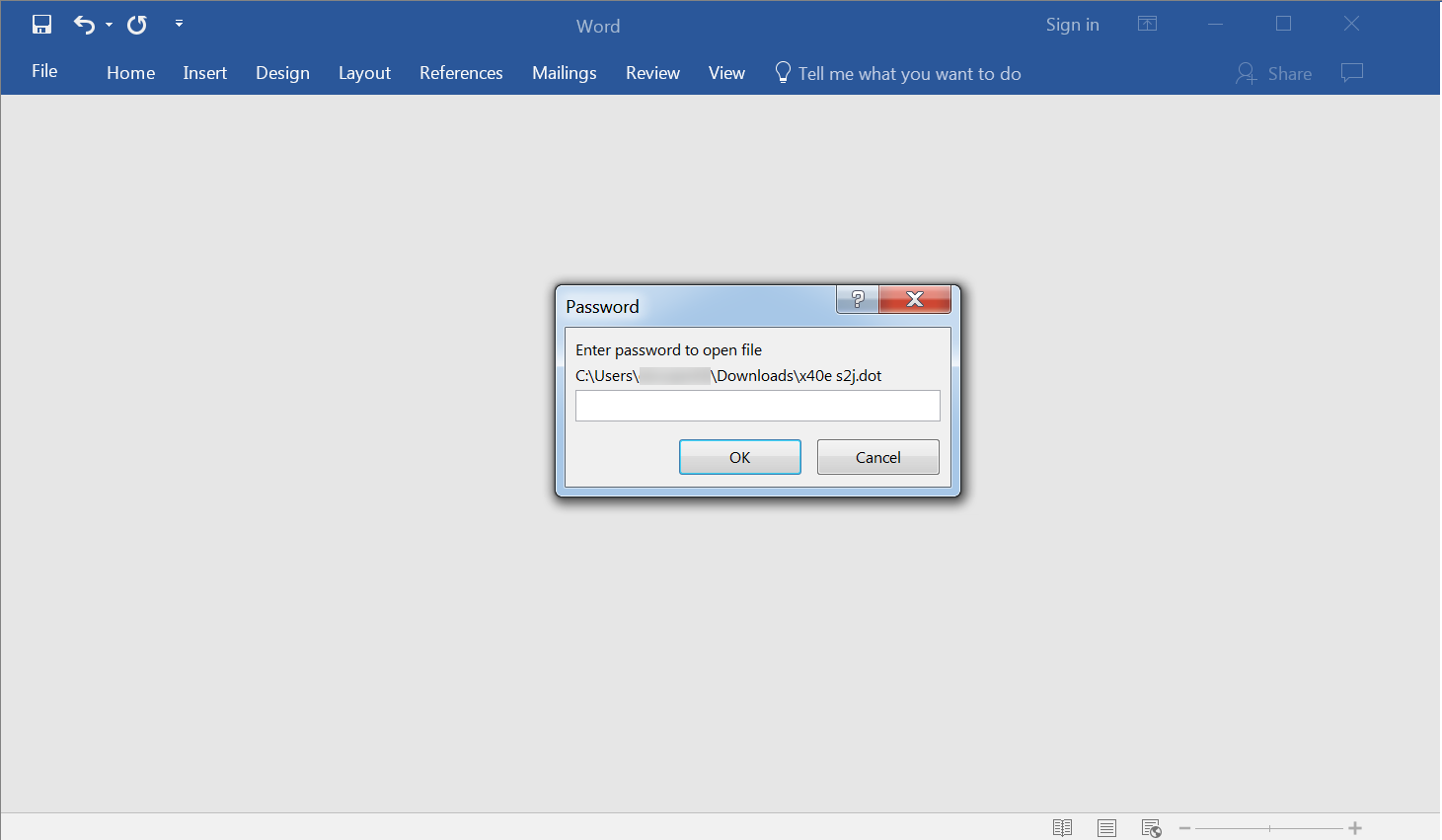Click the zoom out minus icon
Viewport: 1442px width, 840px height.
(1184, 828)
